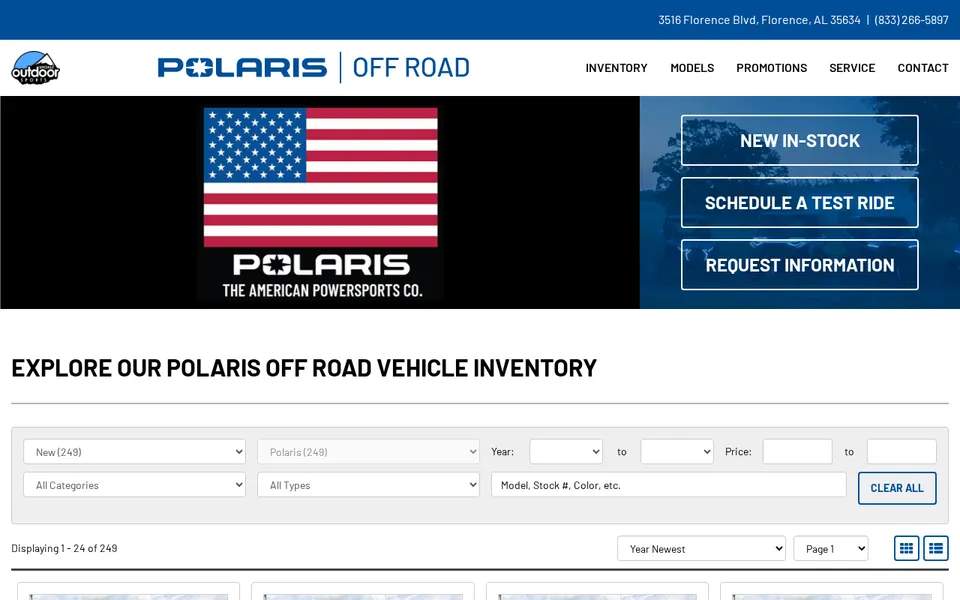960x600 pixels.
Task: Switch to list view layout icon
Action: tap(936, 548)
